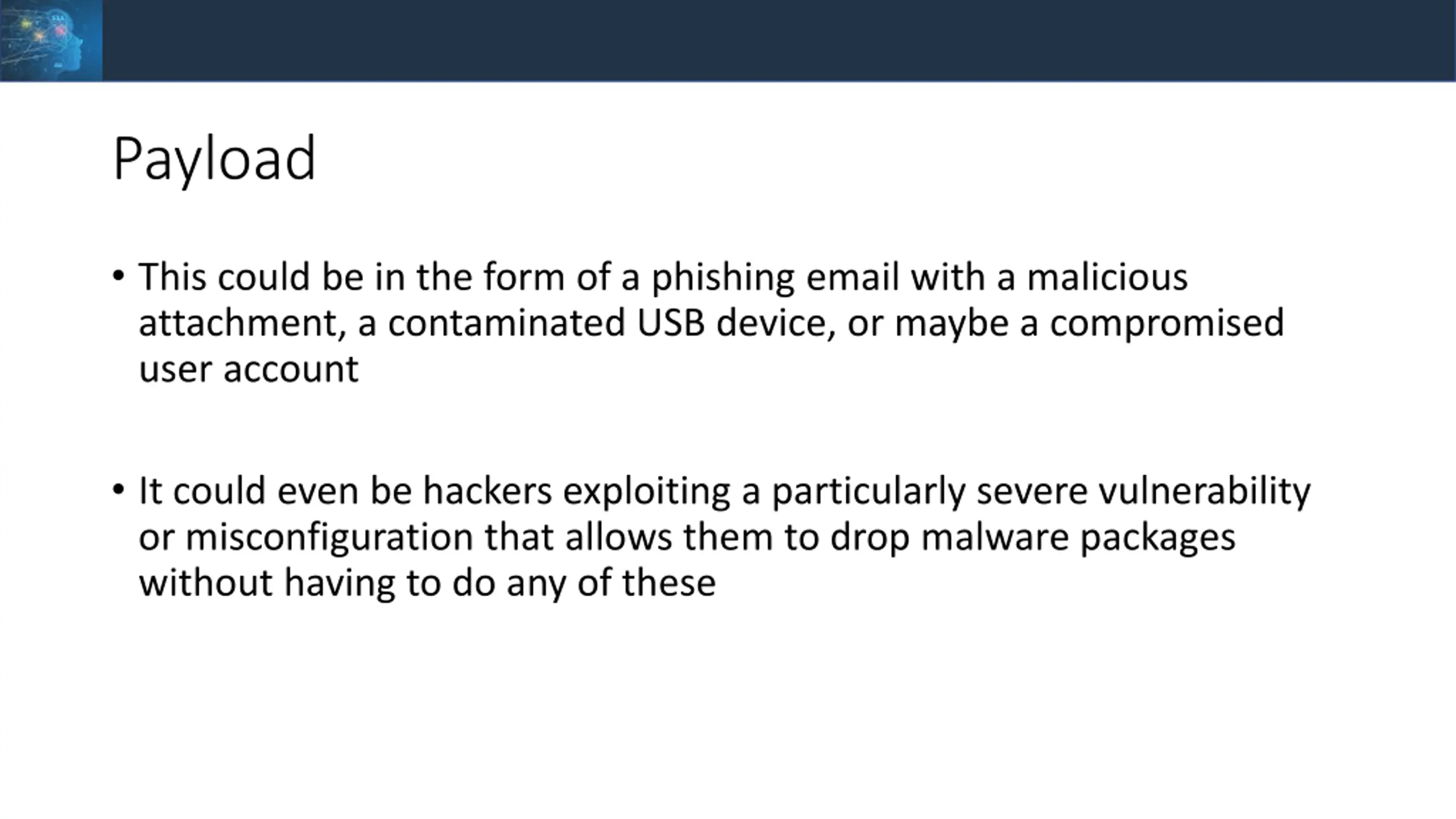Click the second bullet point marker
Viewport: 1456px width, 819px height.
(x=118, y=490)
